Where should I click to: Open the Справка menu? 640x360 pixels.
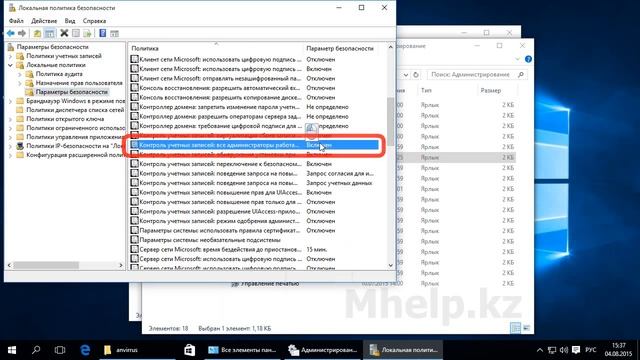pyautogui.click(x=94, y=21)
